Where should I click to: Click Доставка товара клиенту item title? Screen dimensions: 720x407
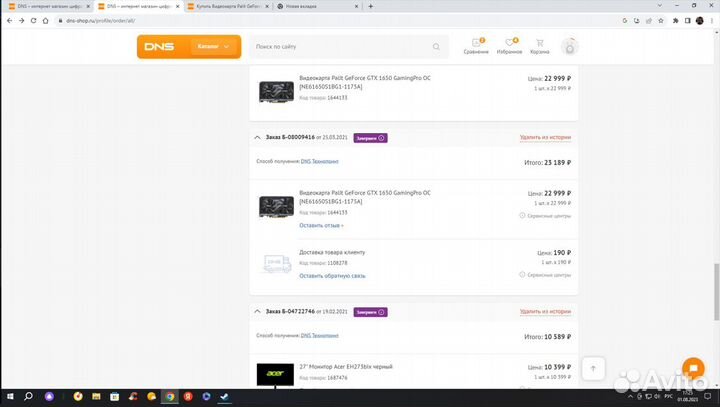(332, 252)
